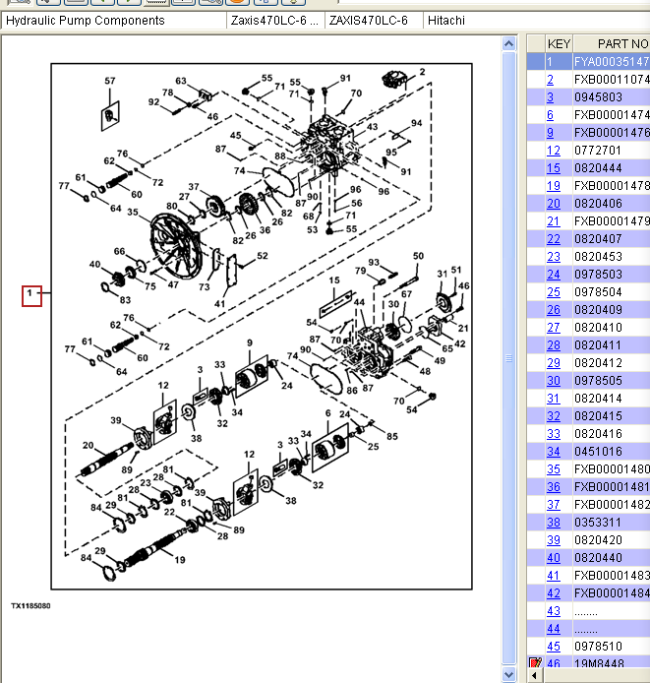Image resolution: width=650 pixels, height=683 pixels.
Task: Select the red boxed callout 1 in diagram
Action: click(32, 294)
